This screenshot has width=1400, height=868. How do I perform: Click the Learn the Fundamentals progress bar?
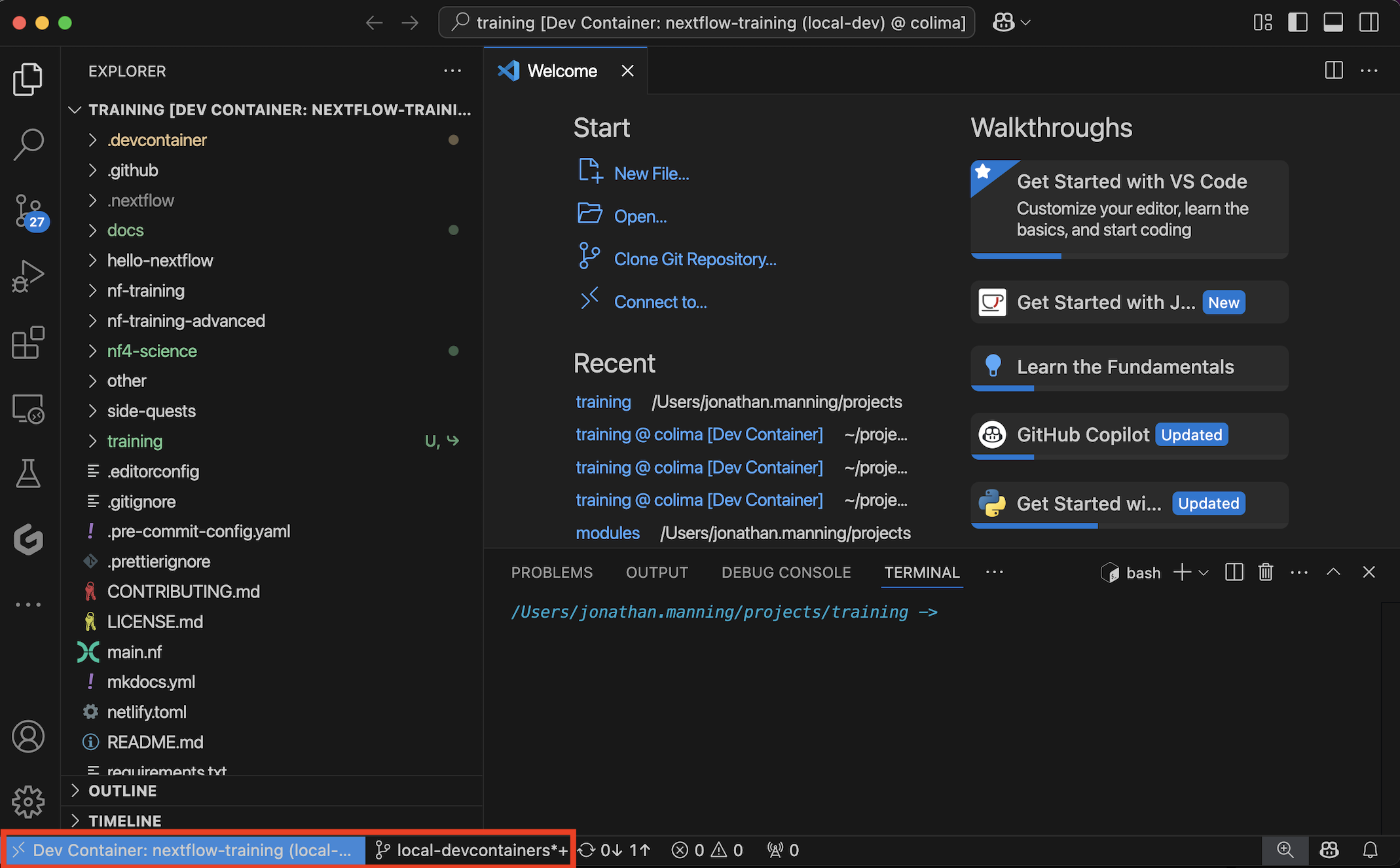click(x=1002, y=388)
